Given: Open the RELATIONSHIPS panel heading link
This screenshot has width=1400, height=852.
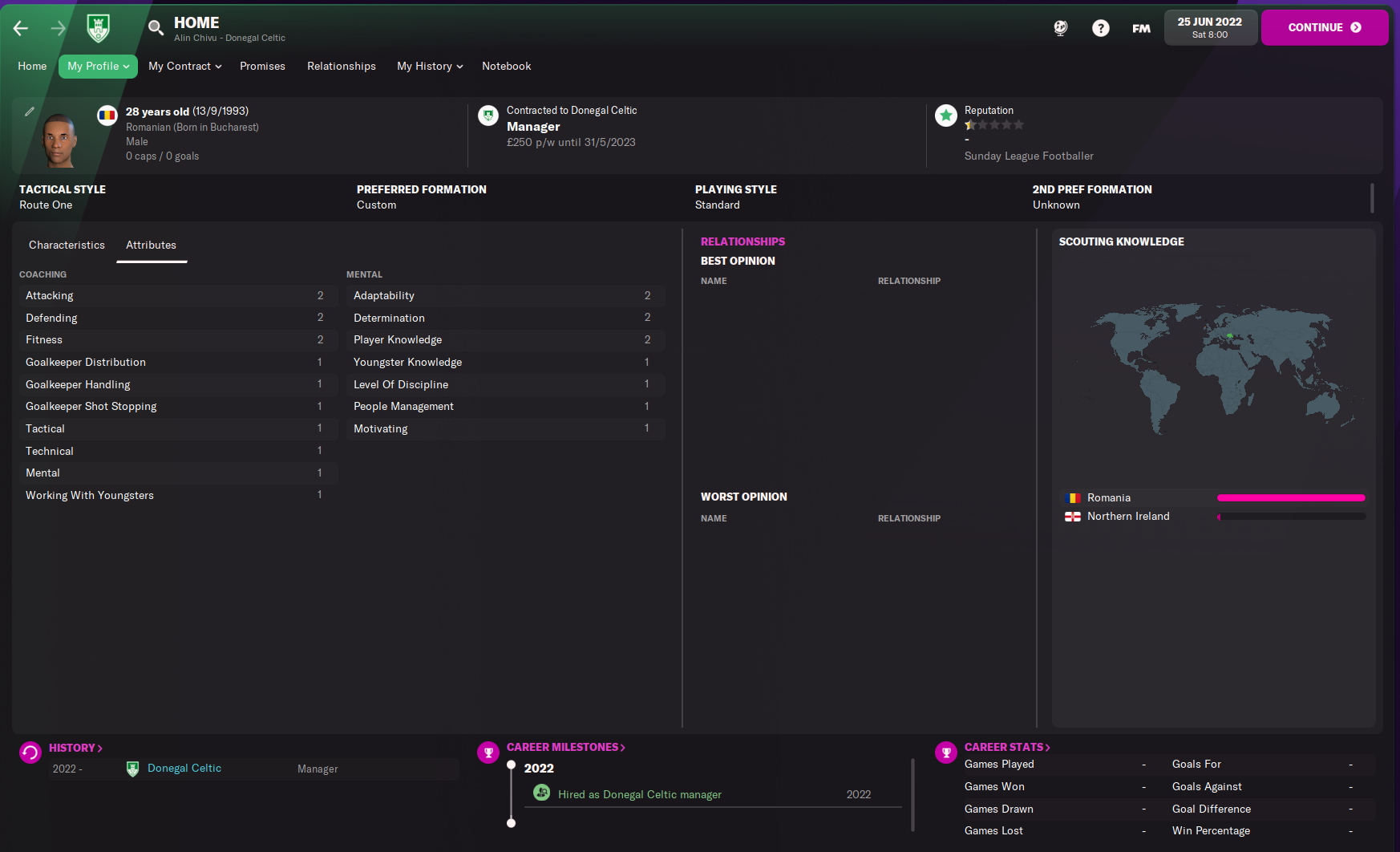Looking at the screenshot, I should tap(742, 241).
